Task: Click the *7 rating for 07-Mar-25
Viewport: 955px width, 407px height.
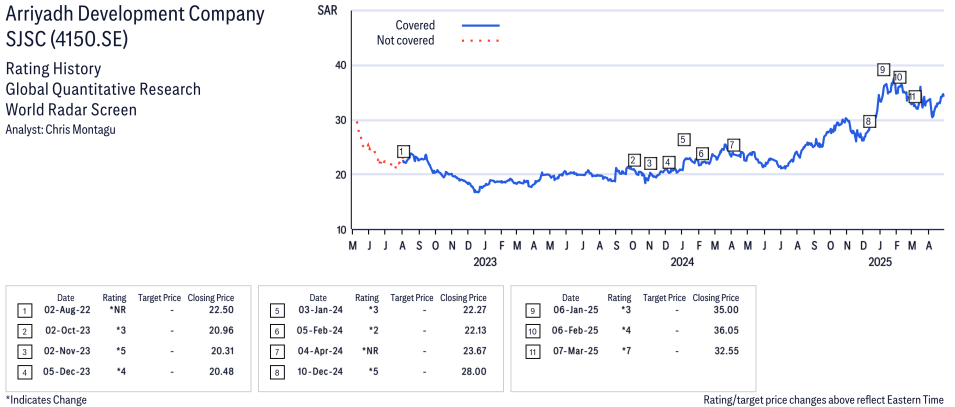Action: pos(626,352)
